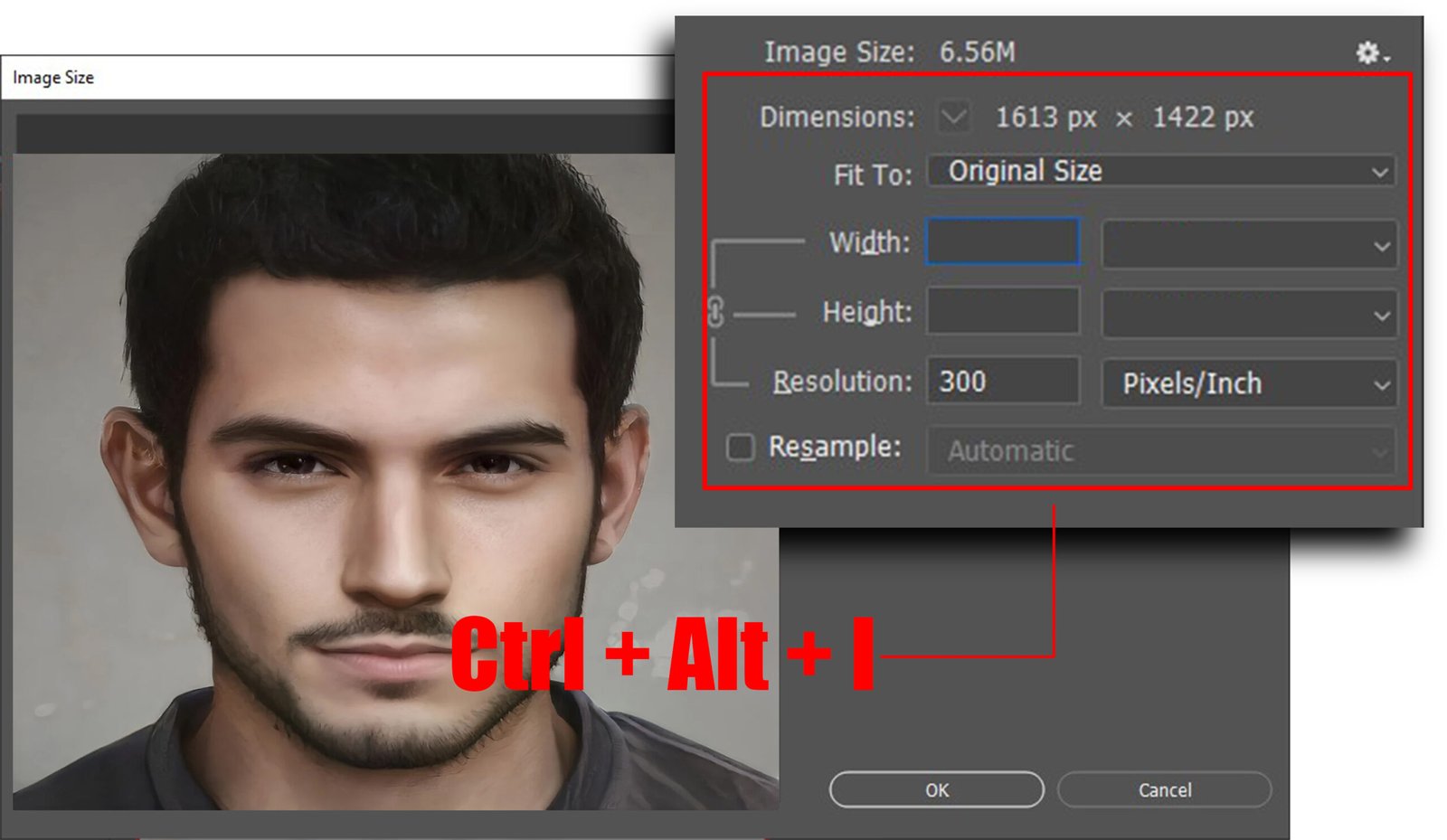
Task: Toggle the constrain proportions chain link
Action: [715, 312]
